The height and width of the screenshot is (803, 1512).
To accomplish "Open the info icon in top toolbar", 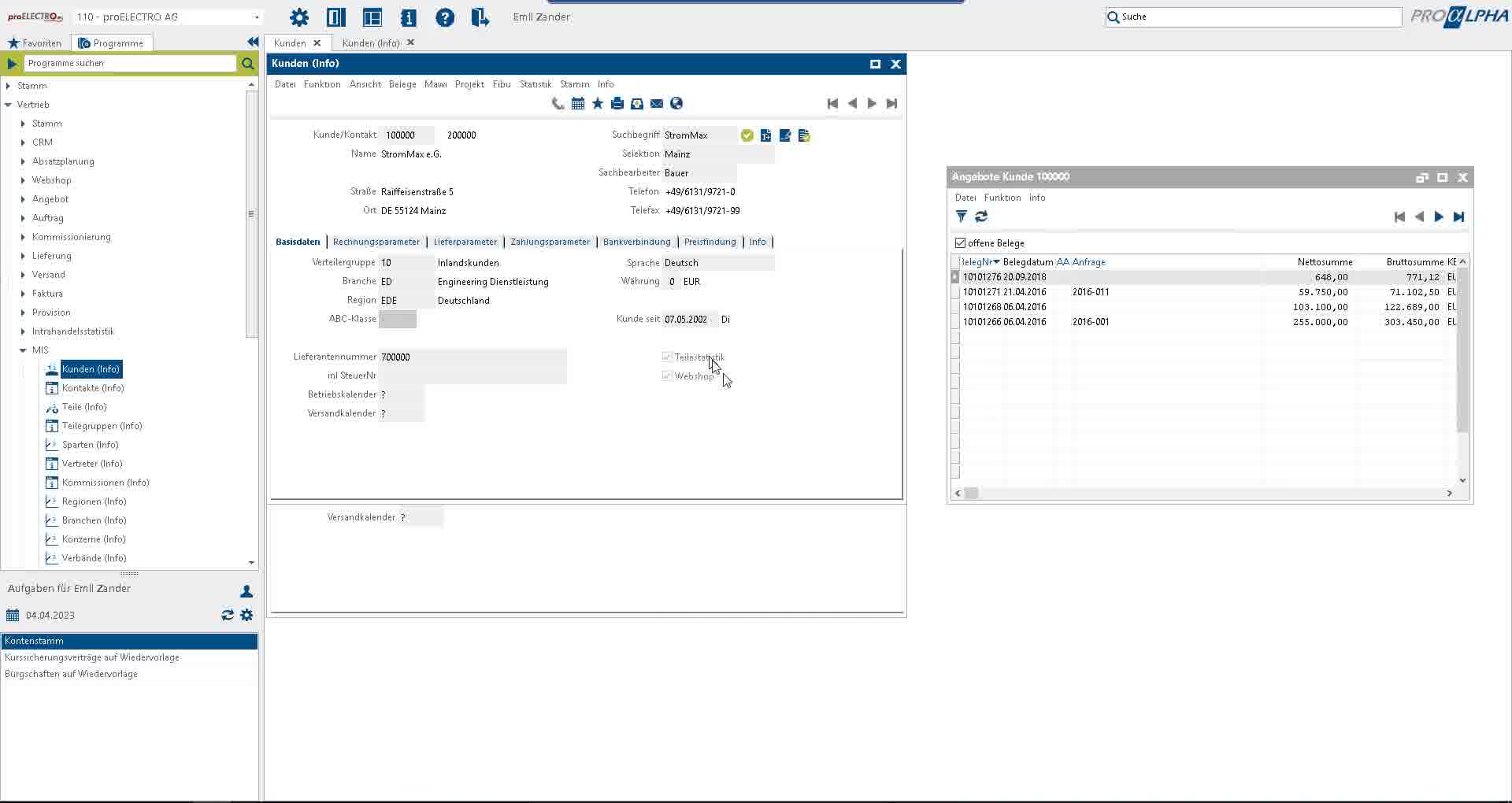I will [x=408, y=17].
